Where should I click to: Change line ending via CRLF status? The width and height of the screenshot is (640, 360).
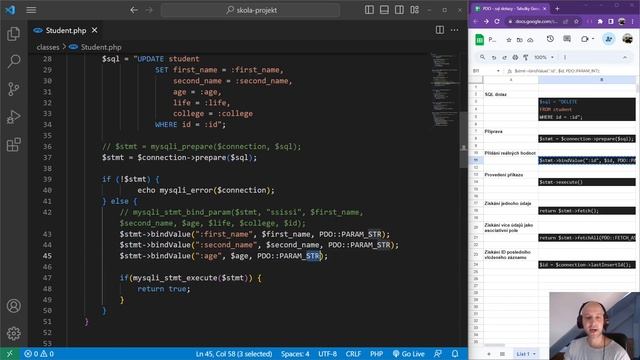click(x=353, y=354)
